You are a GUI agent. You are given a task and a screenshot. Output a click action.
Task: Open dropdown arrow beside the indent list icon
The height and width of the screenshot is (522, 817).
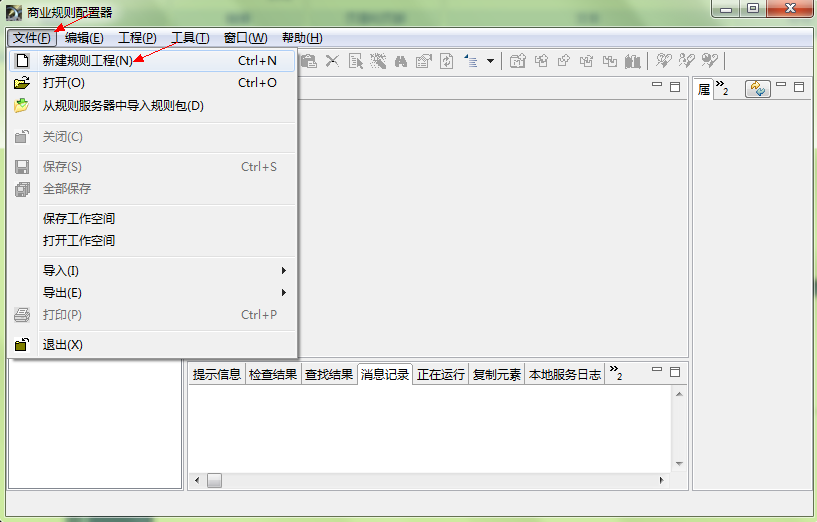coord(490,61)
